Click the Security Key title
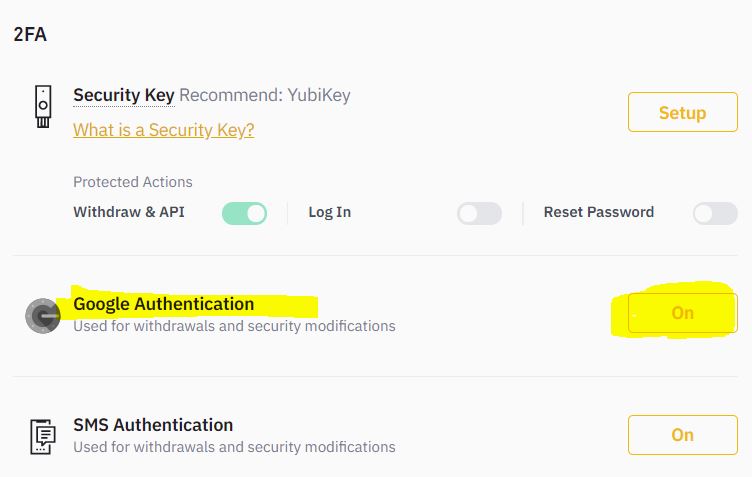Image resolution: width=752 pixels, height=477 pixels. pyautogui.click(x=124, y=96)
